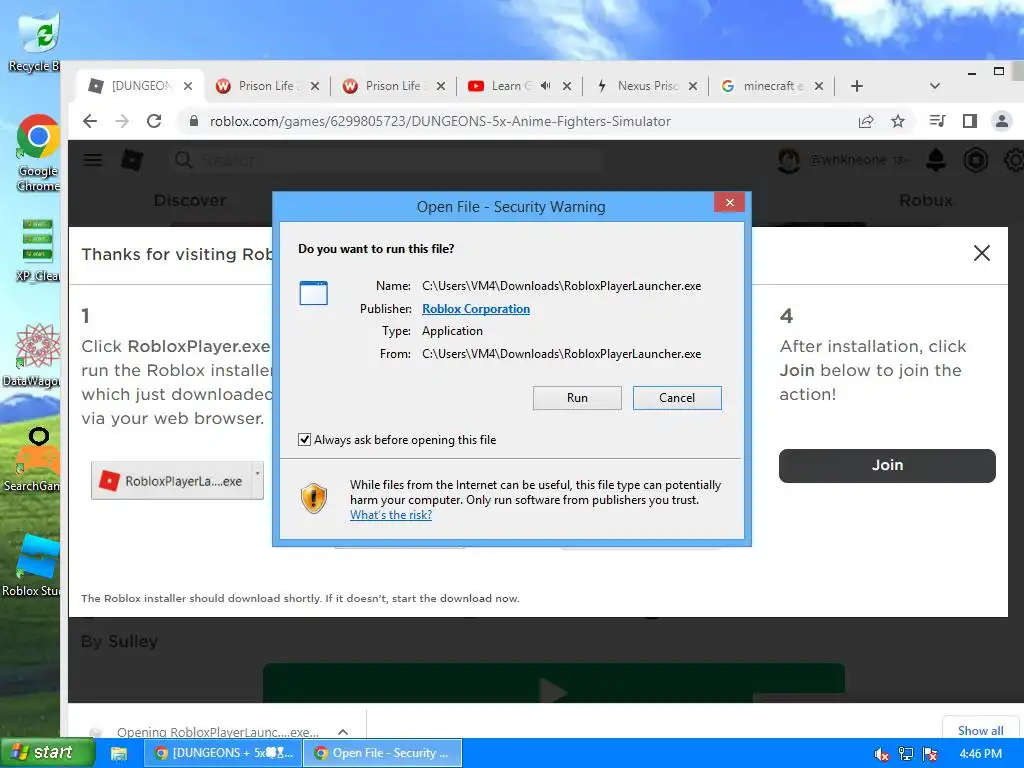
Task: Open Roblox notifications bell
Action: click(x=935, y=160)
